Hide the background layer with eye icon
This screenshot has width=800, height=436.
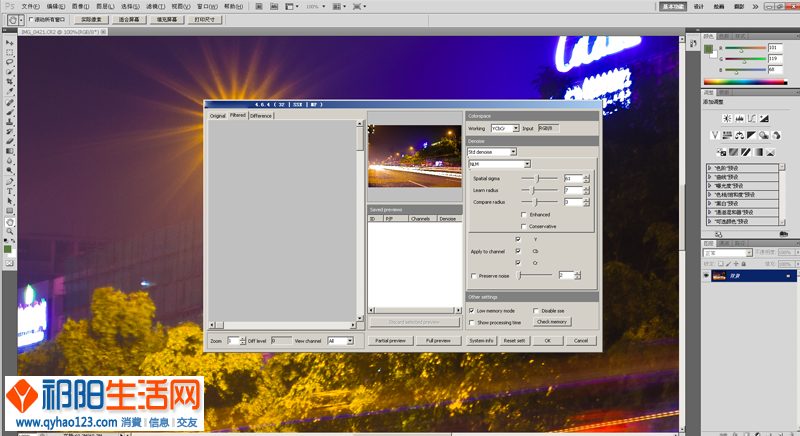click(x=706, y=276)
